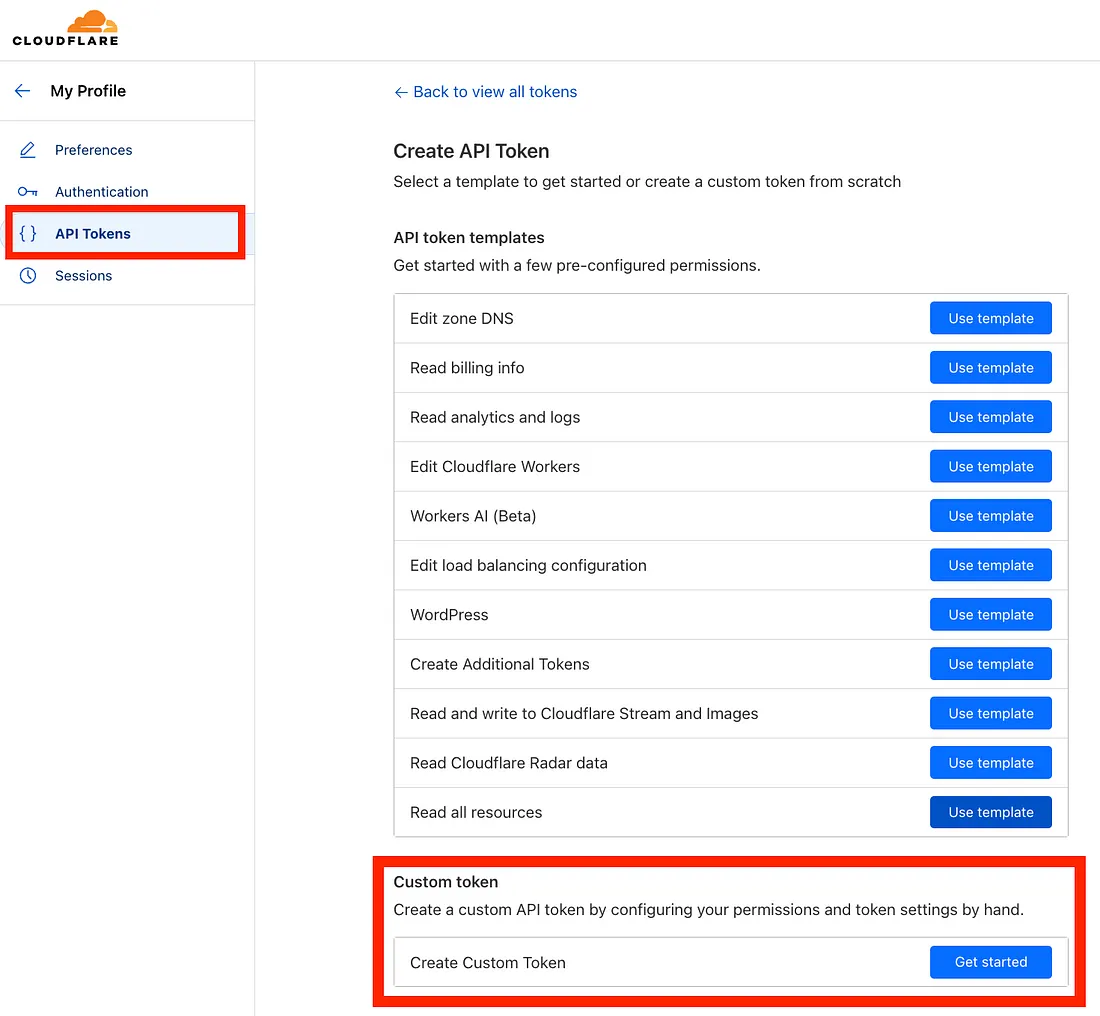Click the Create Additional Tokens label
Viewport: 1100px width, 1016px height.
point(499,664)
